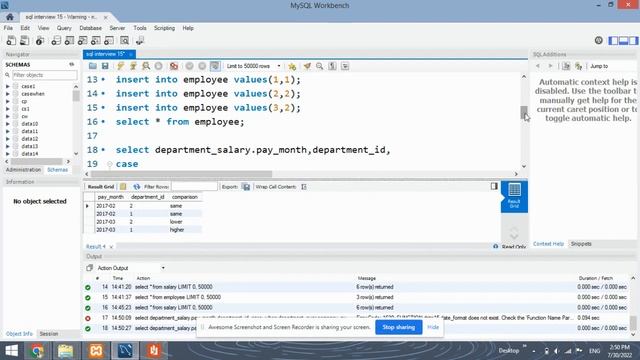Expand the data13 schema node
Viewport: 640px width, 360px height.
[x=7, y=146]
